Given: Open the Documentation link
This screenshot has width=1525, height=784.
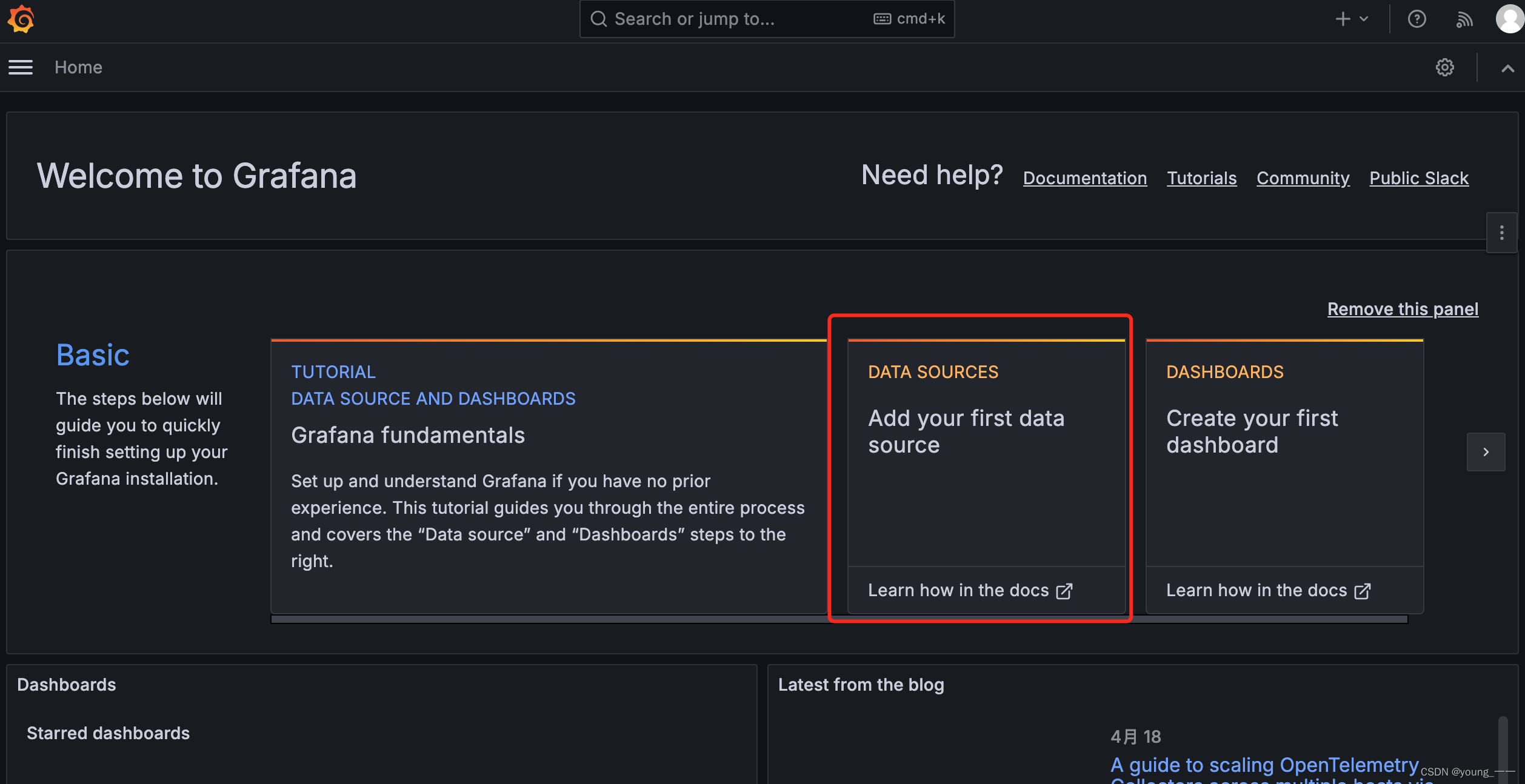Looking at the screenshot, I should (1084, 178).
